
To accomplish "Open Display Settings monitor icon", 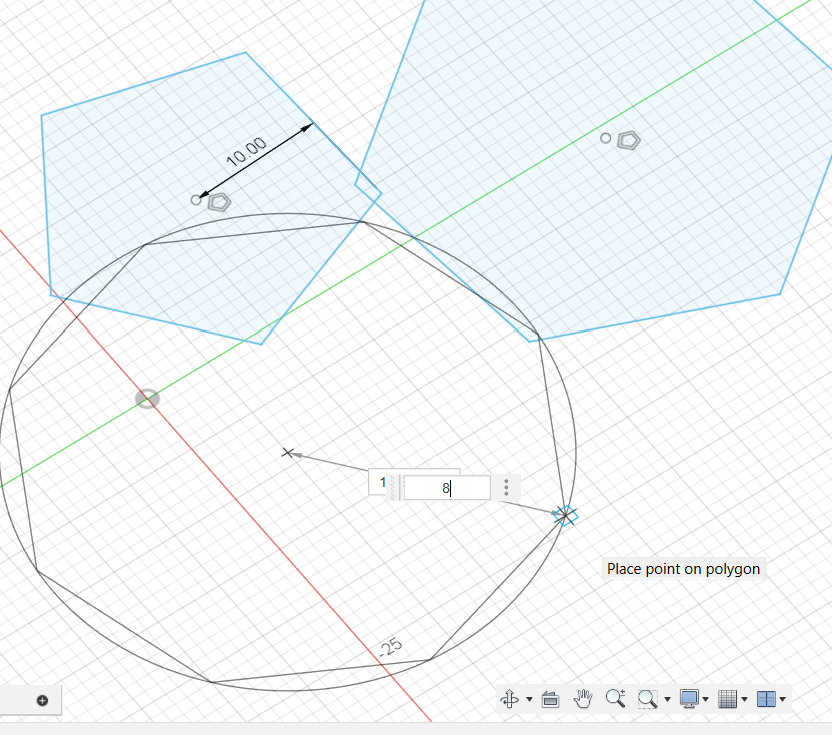I will (689, 699).
